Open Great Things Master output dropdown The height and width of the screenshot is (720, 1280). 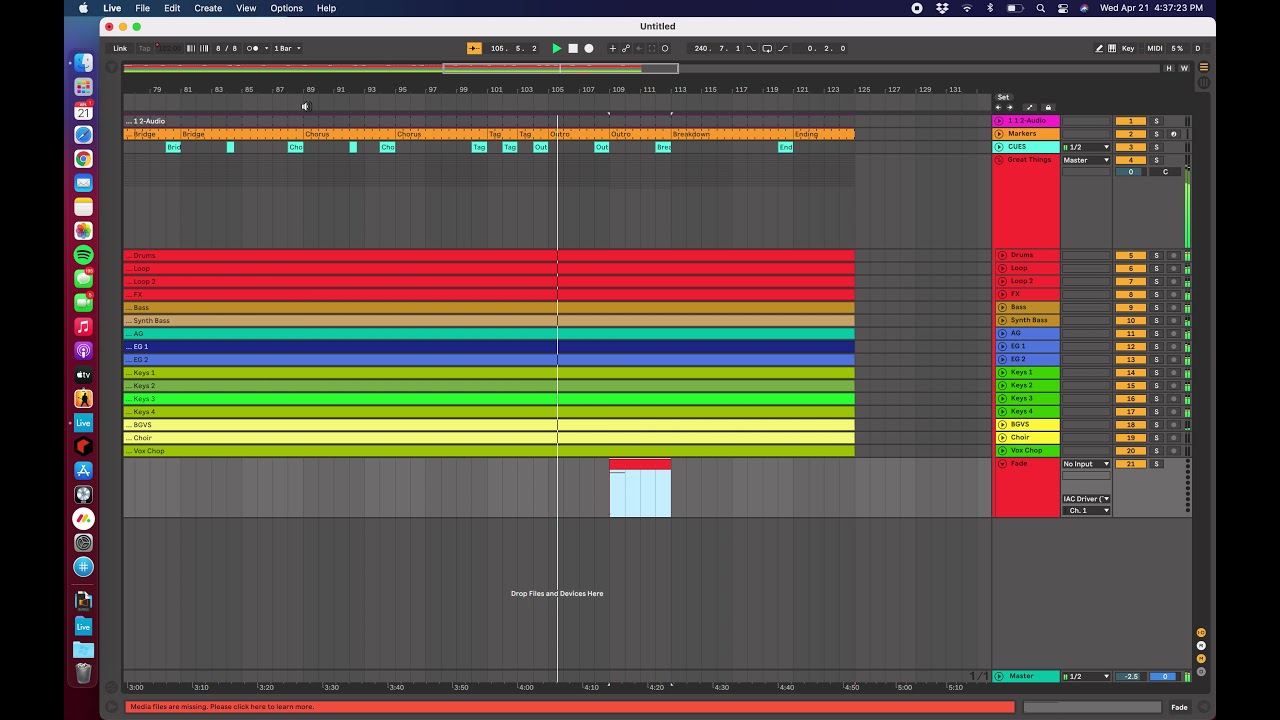(x=1086, y=160)
